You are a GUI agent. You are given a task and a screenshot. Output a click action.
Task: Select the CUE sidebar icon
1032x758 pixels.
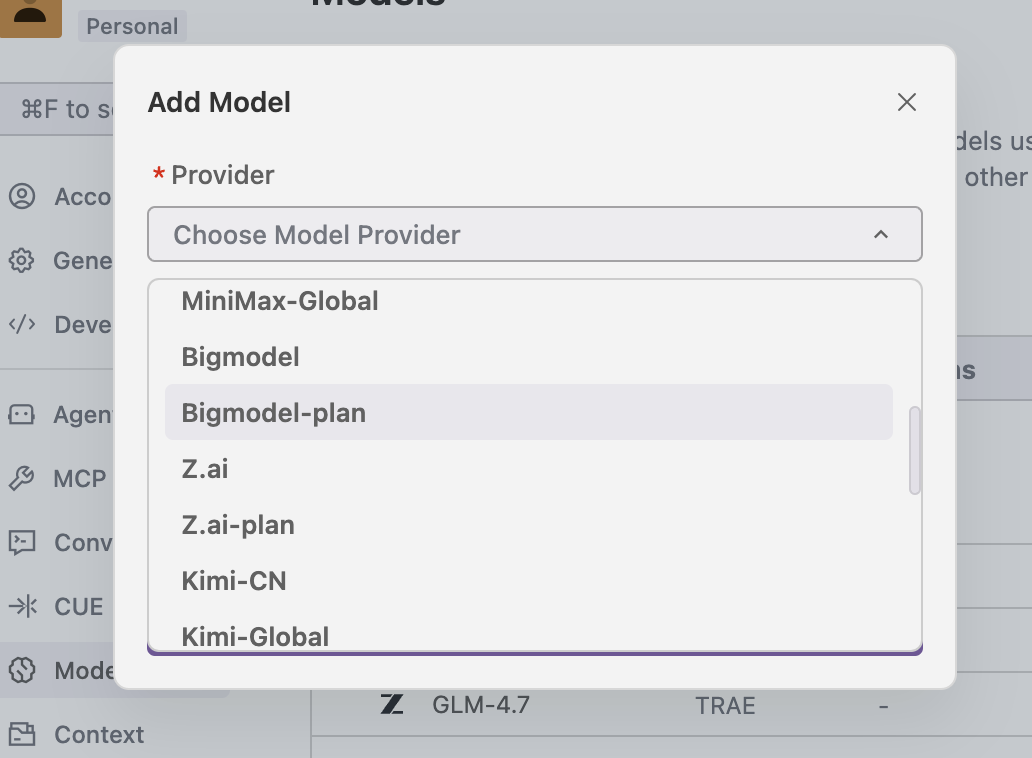pyautogui.click(x=22, y=606)
